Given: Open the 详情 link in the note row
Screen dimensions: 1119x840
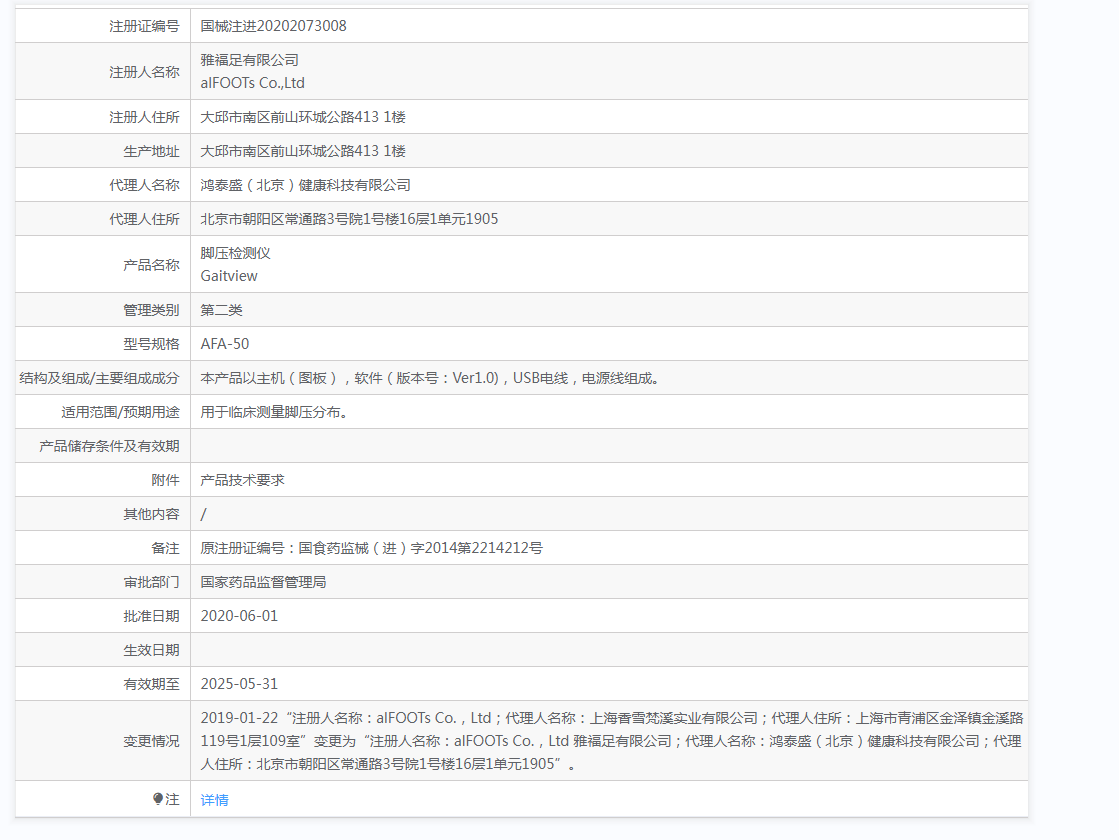Looking at the screenshot, I should [x=214, y=800].
